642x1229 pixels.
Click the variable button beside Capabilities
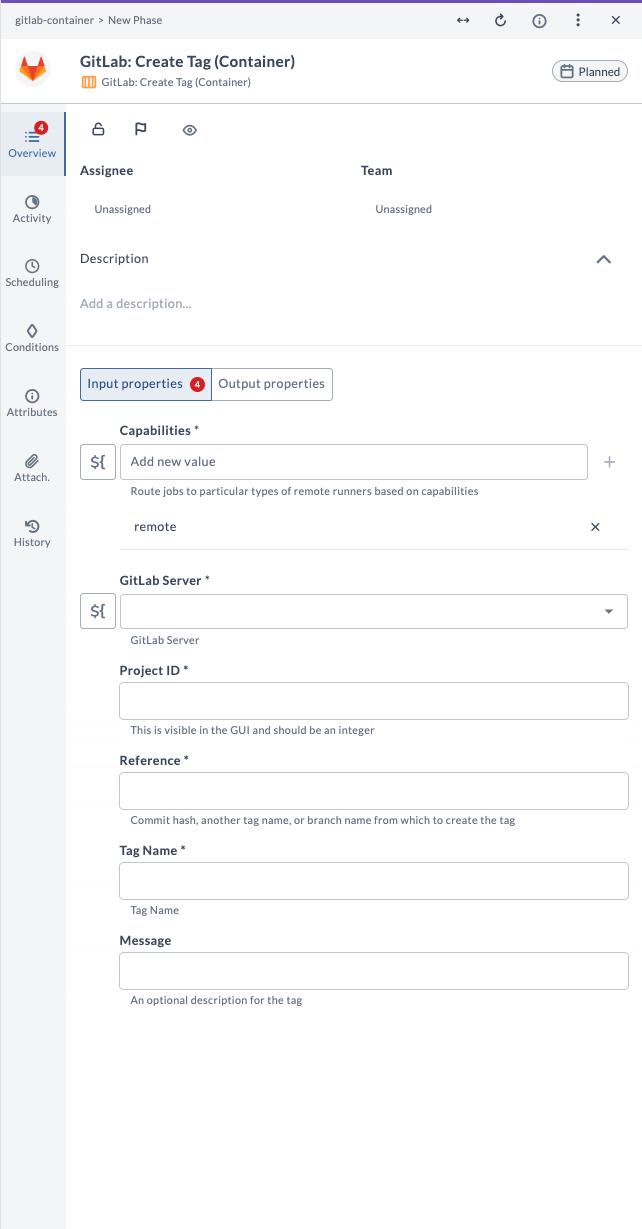[x=98, y=462]
